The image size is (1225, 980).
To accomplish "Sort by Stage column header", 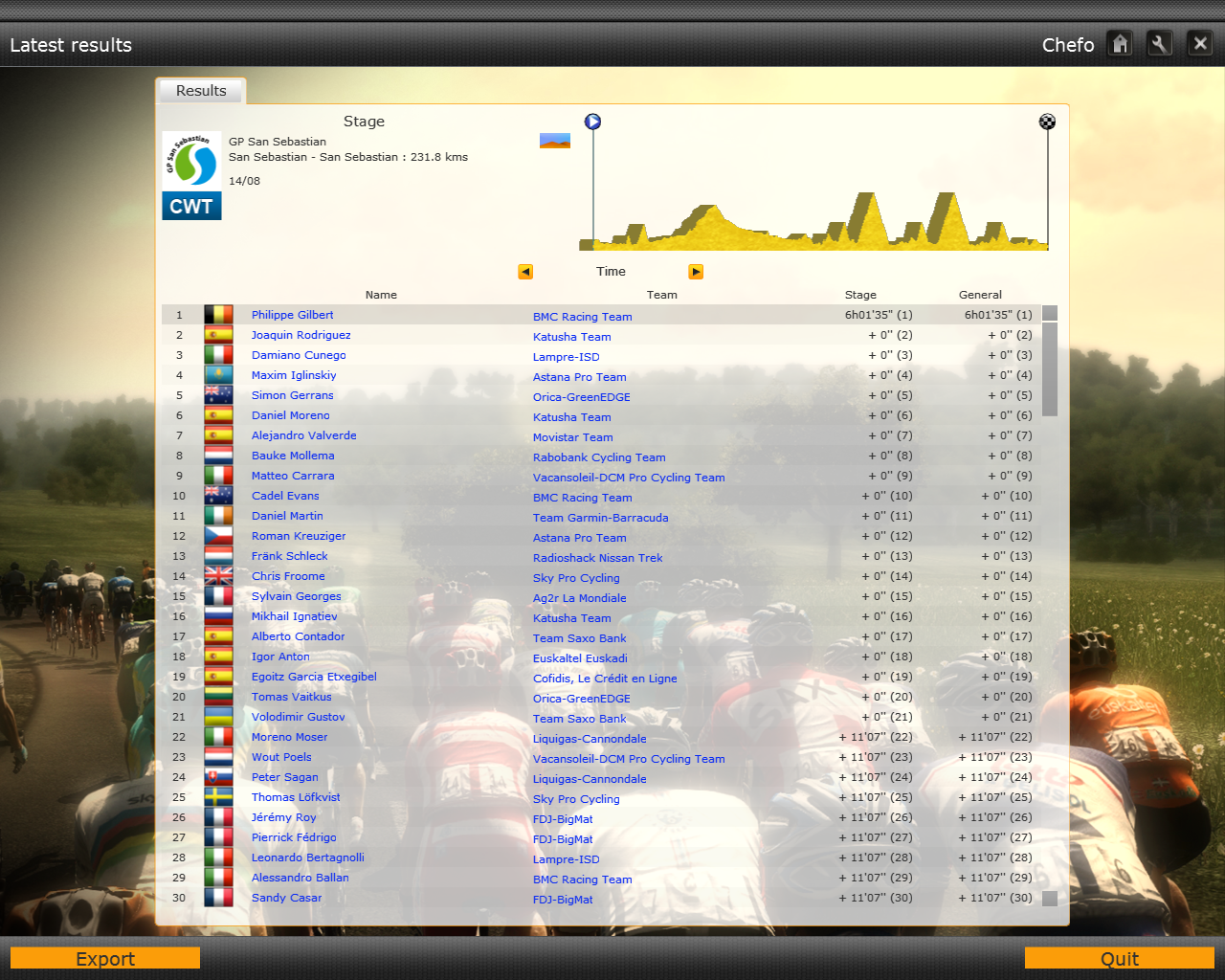I will (860, 295).
